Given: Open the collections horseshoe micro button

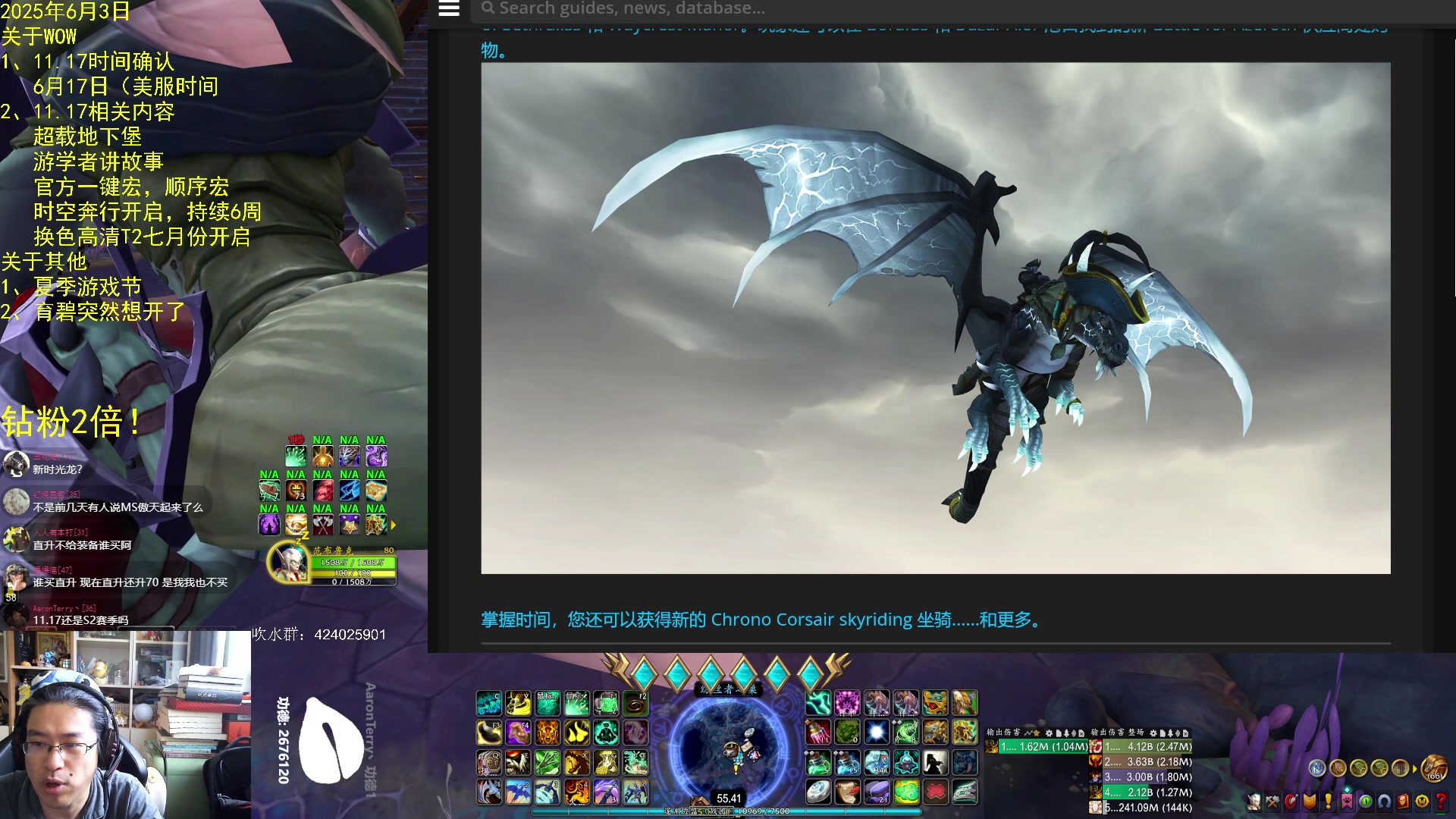Looking at the screenshot, I should tap(1385, 801).
